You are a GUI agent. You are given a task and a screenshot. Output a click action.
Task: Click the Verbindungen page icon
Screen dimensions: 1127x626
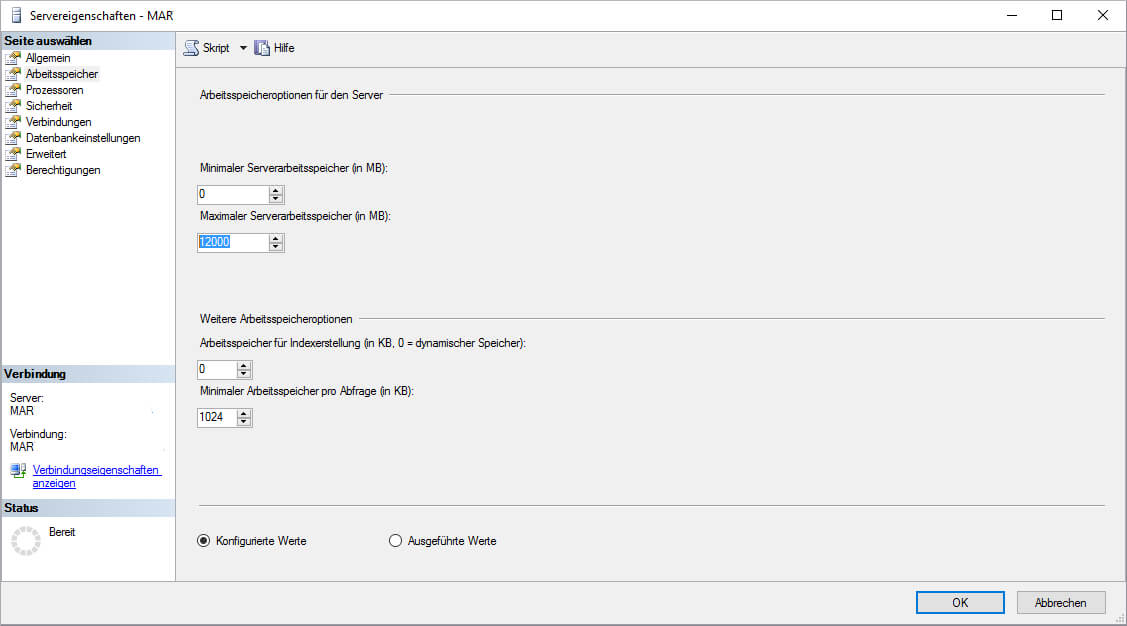pyautogui.click(x=13, y=122)
